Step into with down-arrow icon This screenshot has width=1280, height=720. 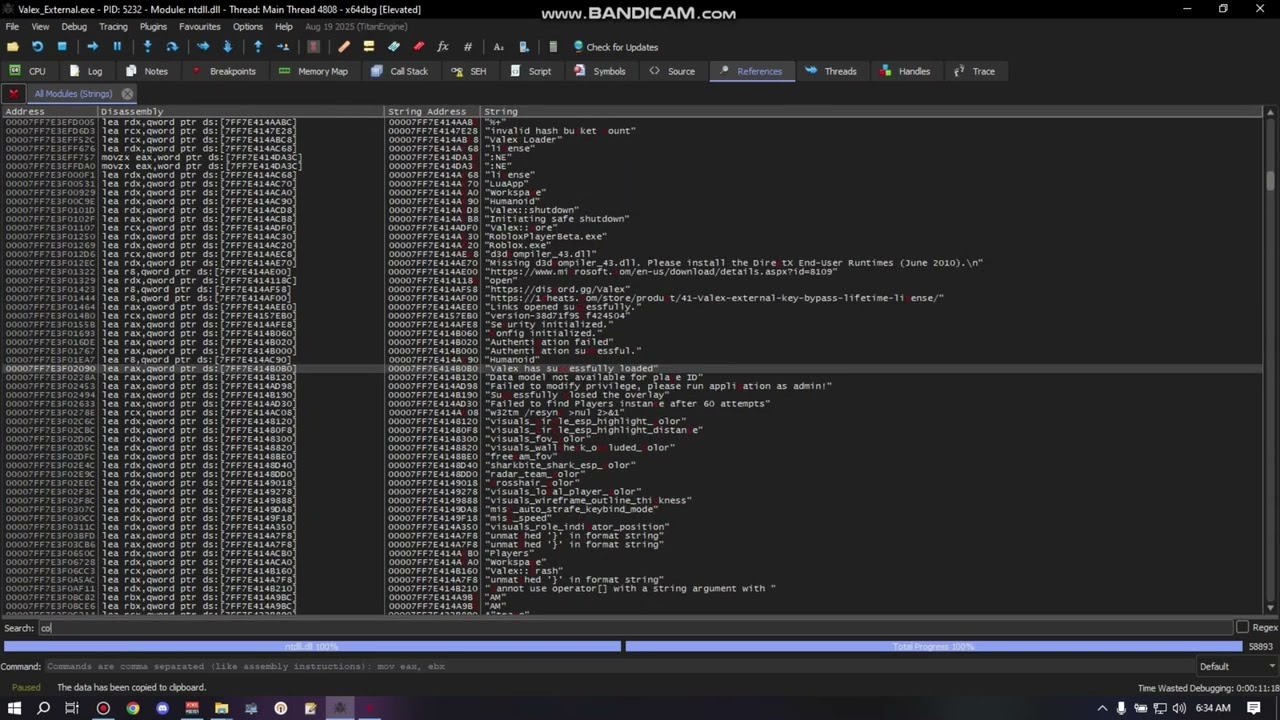147,47
